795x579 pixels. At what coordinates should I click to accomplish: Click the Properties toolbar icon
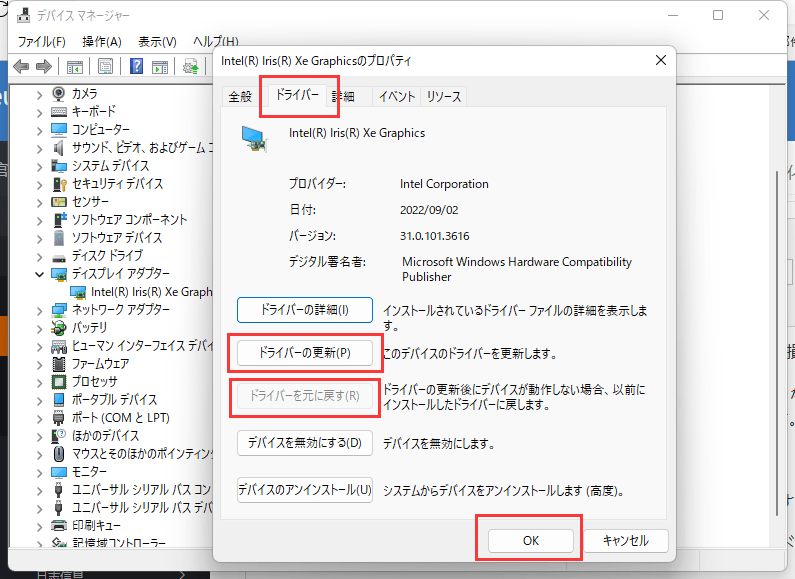tap(104, 67)
